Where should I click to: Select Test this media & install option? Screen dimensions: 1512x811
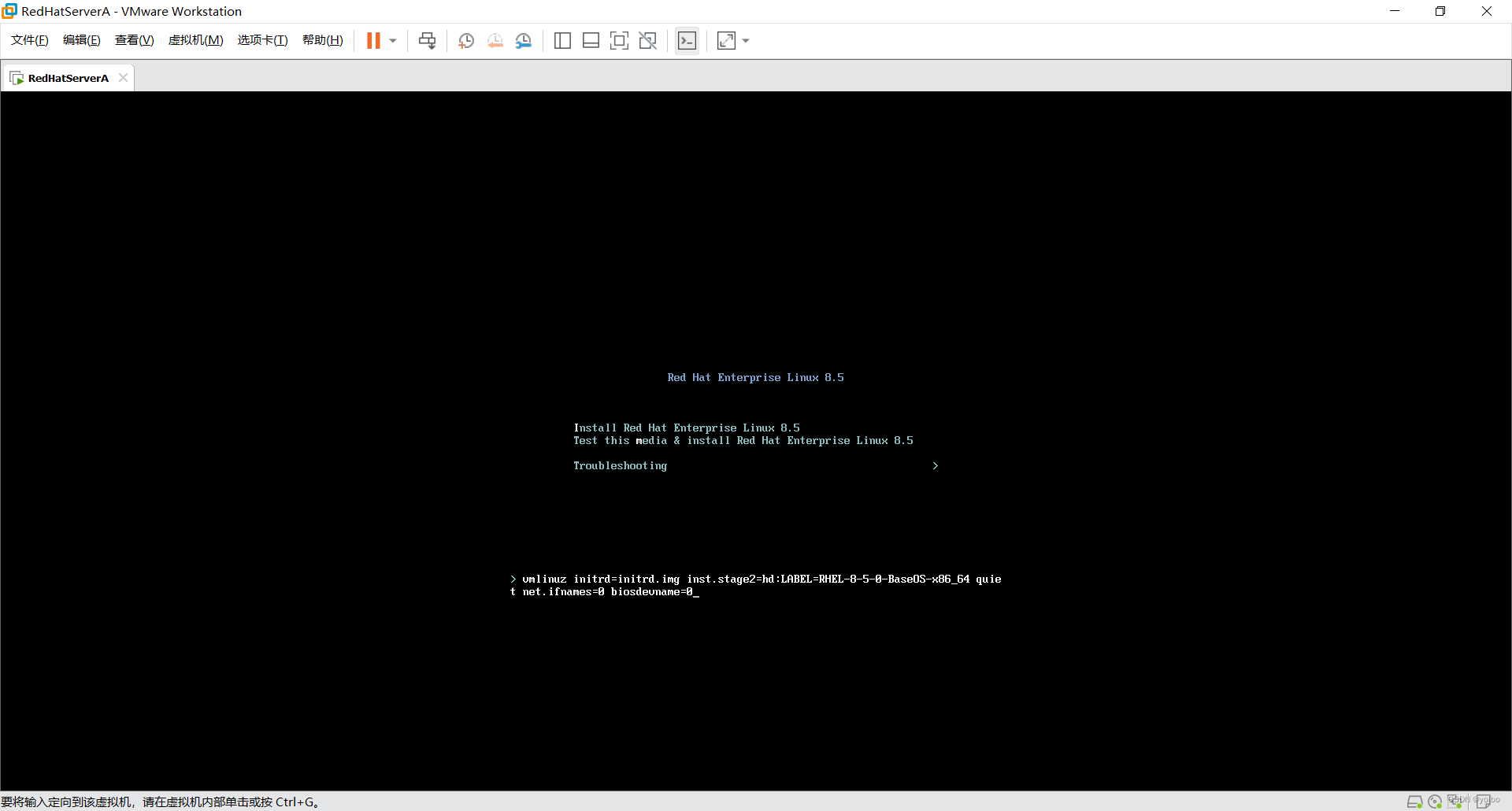pos(743,440)
